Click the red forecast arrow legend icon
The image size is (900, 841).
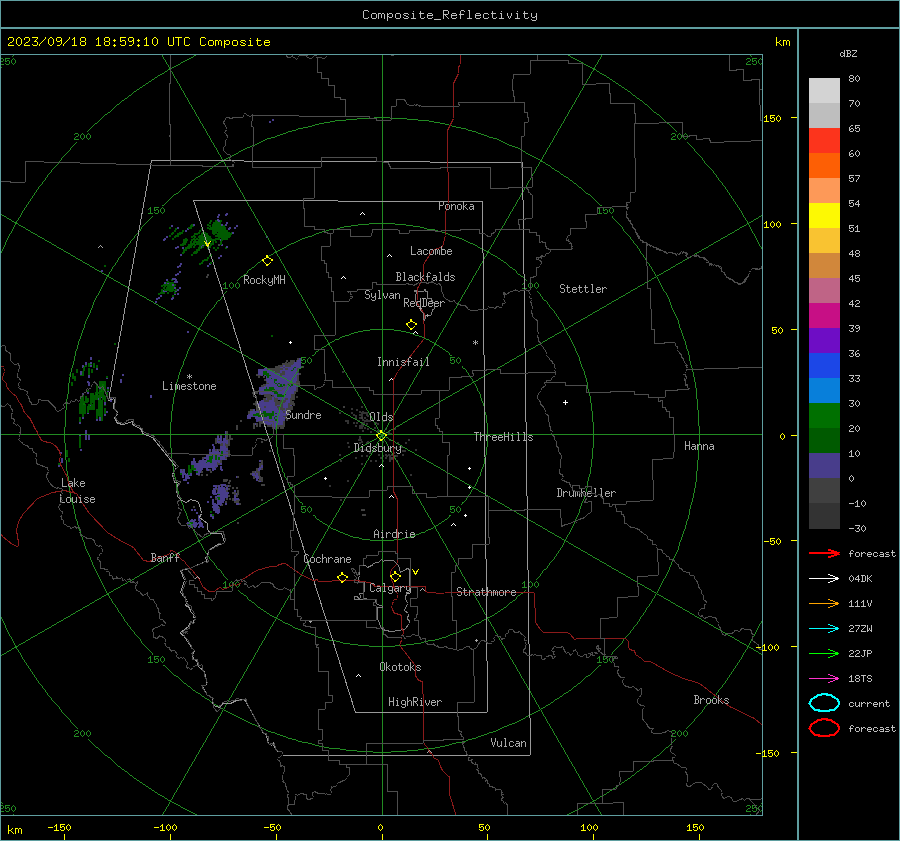point(824,553)
